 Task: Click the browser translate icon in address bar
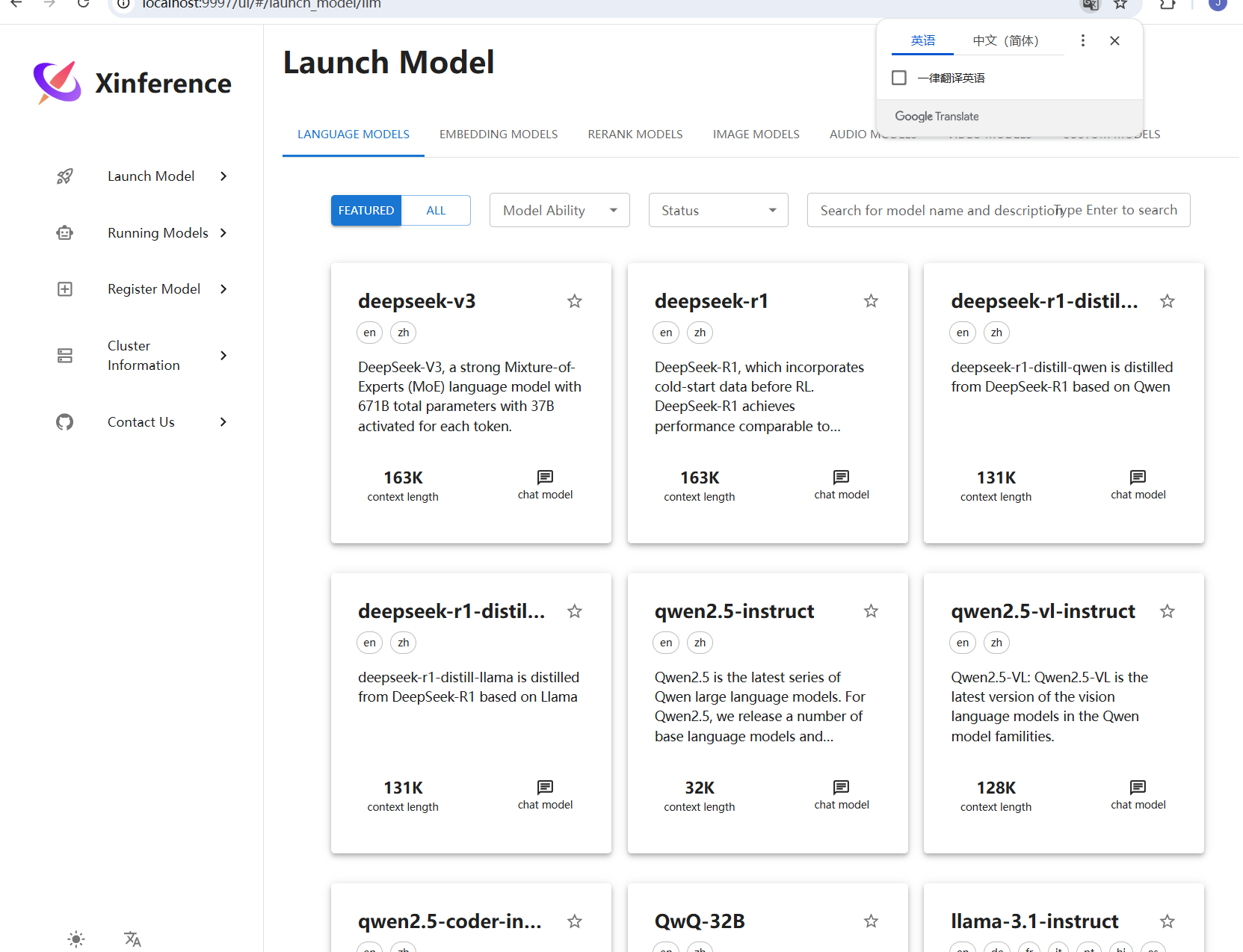pos(1091,4)
